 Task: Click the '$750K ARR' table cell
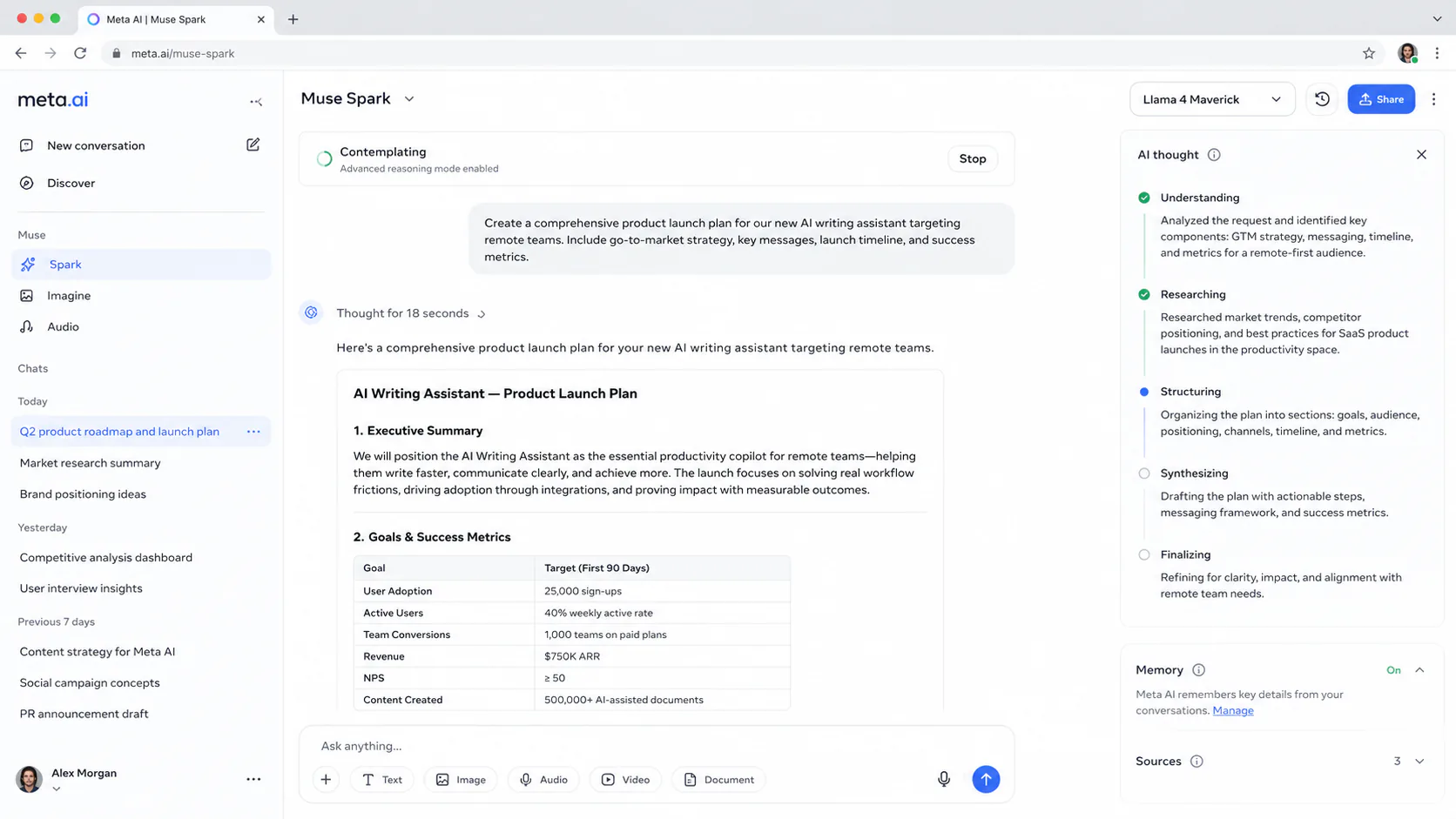663,656
